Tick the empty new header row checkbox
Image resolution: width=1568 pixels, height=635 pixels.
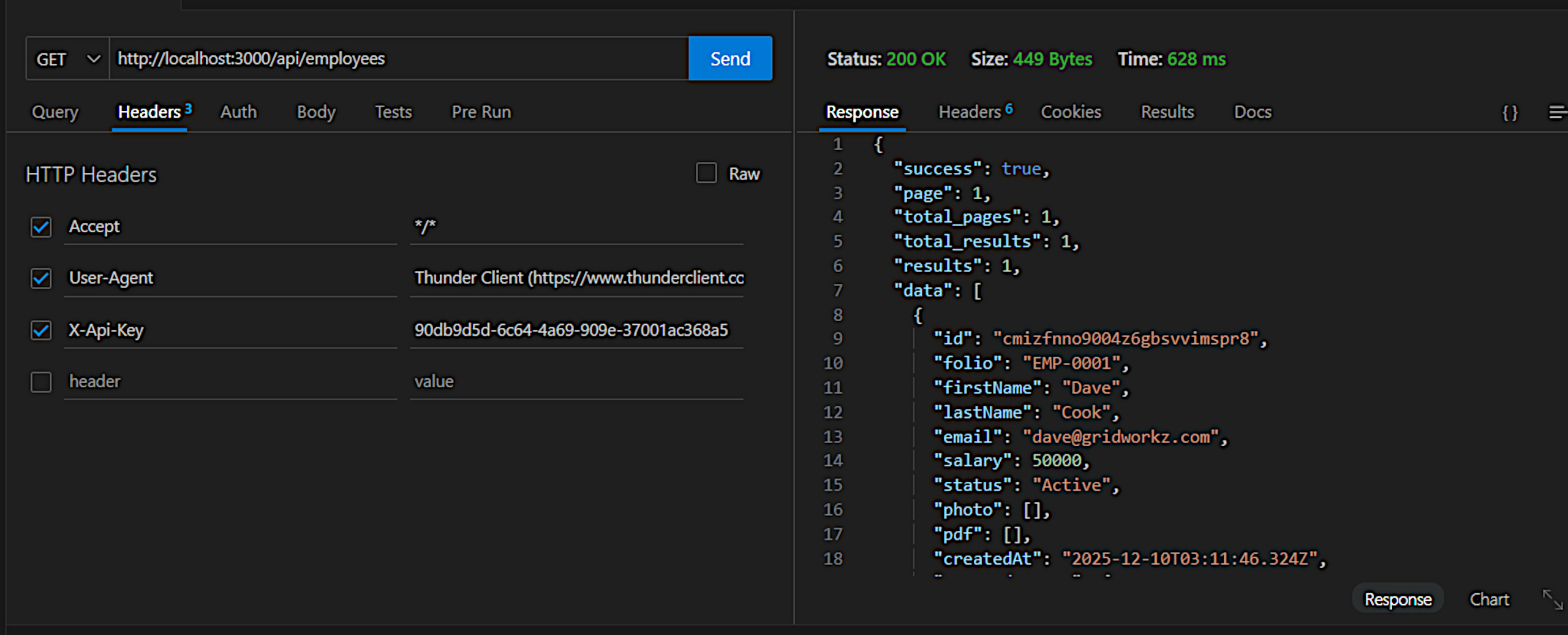(x=41, y=382)
